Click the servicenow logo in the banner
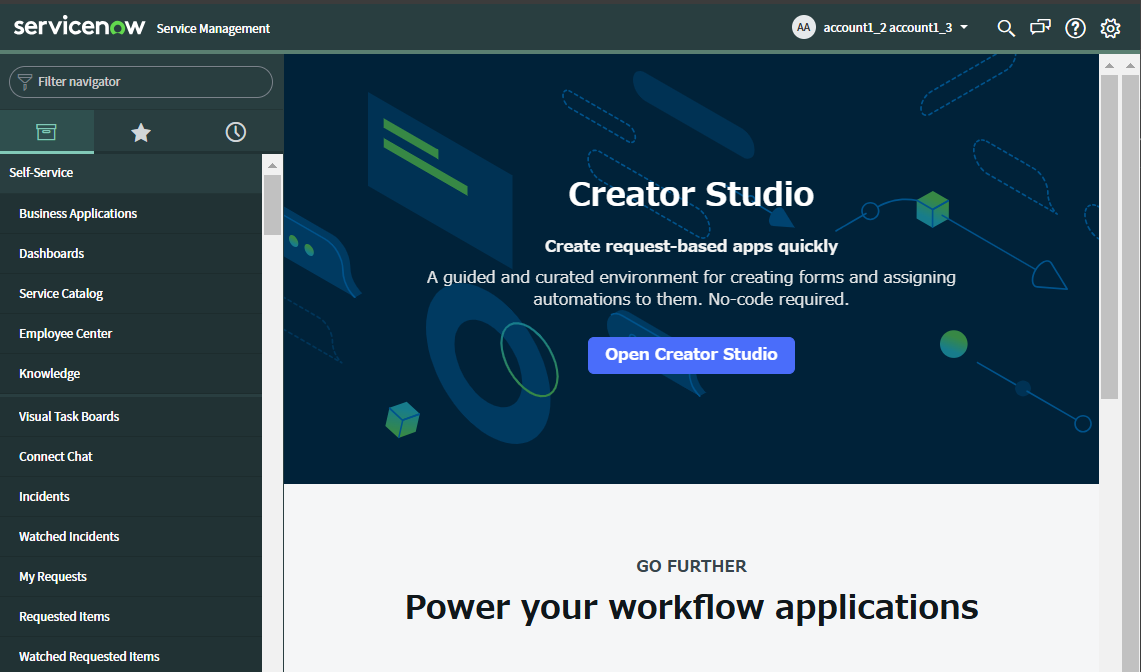This screenshot has width=1141, height=672. (78, 27)
